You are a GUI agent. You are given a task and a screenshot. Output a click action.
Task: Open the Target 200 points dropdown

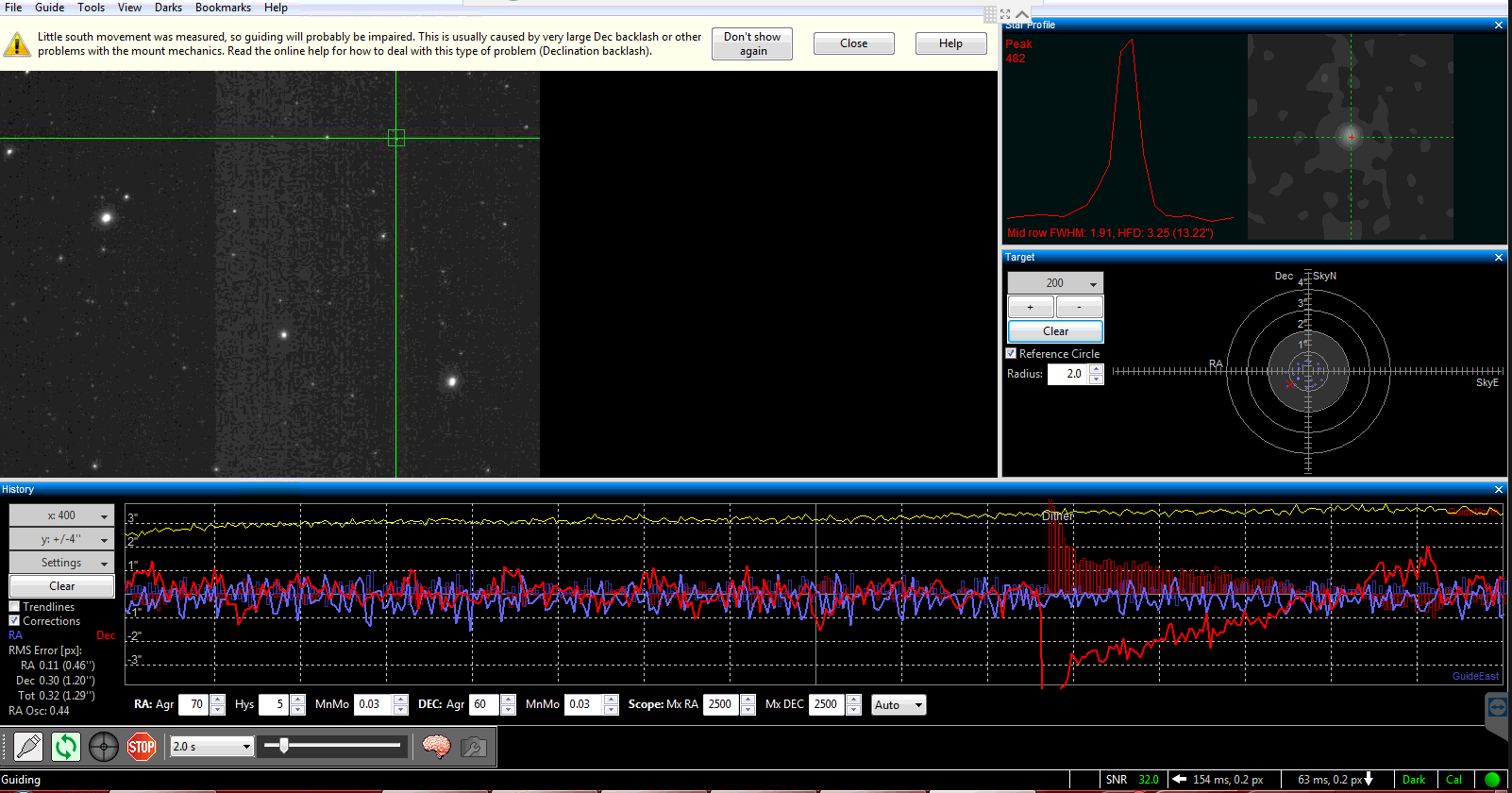[1055, 283]
